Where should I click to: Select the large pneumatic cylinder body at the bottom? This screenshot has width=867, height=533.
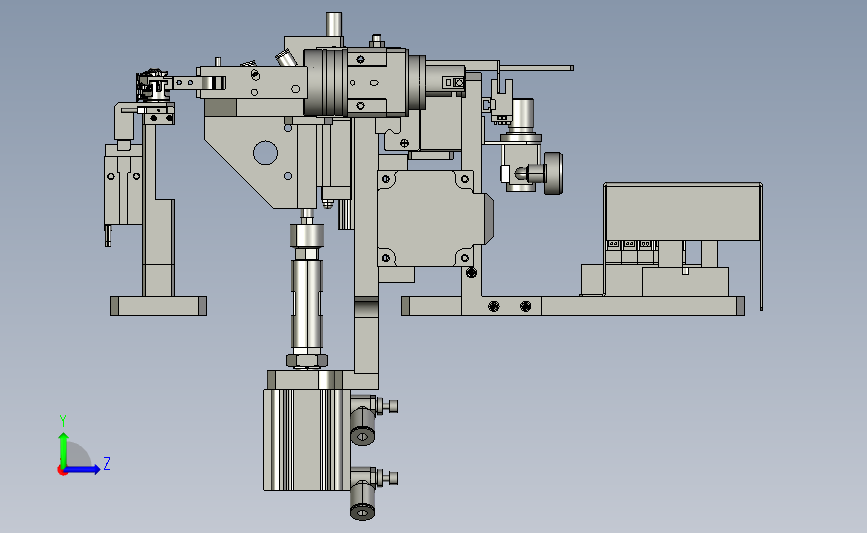[x=306, y=440]
